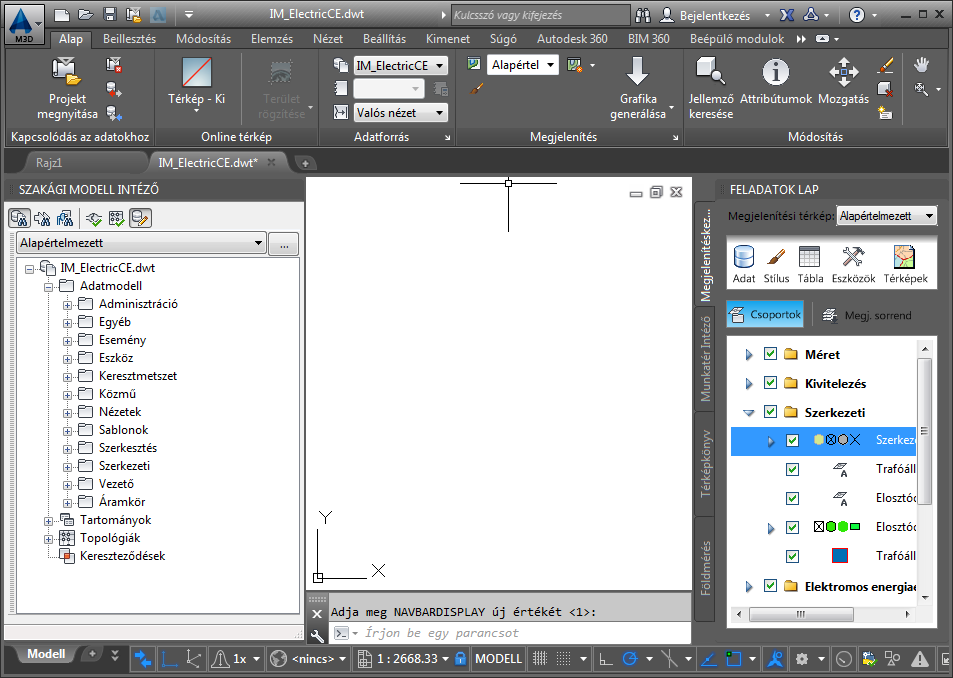Open the Stílus brush tool
Screen dimensions: 953x678
776,264
